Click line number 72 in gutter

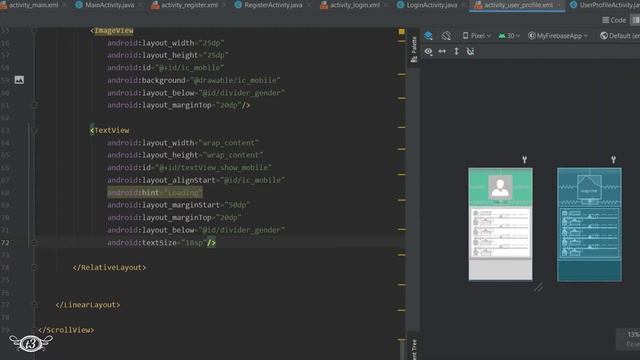pyautogui.click(x=5, y=243)
